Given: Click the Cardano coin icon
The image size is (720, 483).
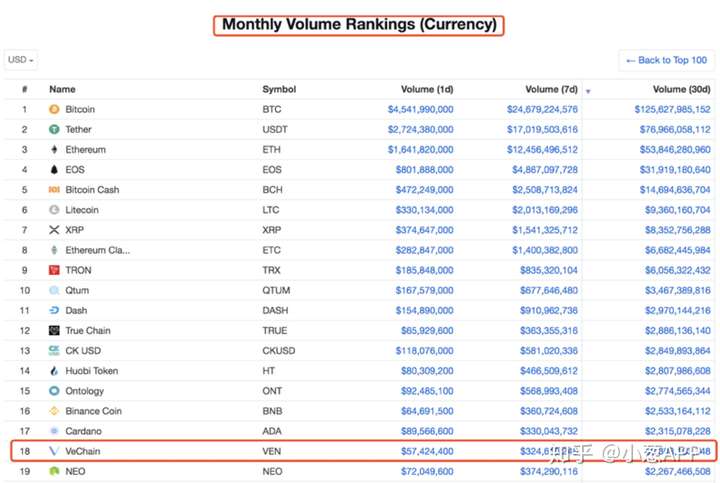Looking at the screenshot, I should (x=54, y=431).
